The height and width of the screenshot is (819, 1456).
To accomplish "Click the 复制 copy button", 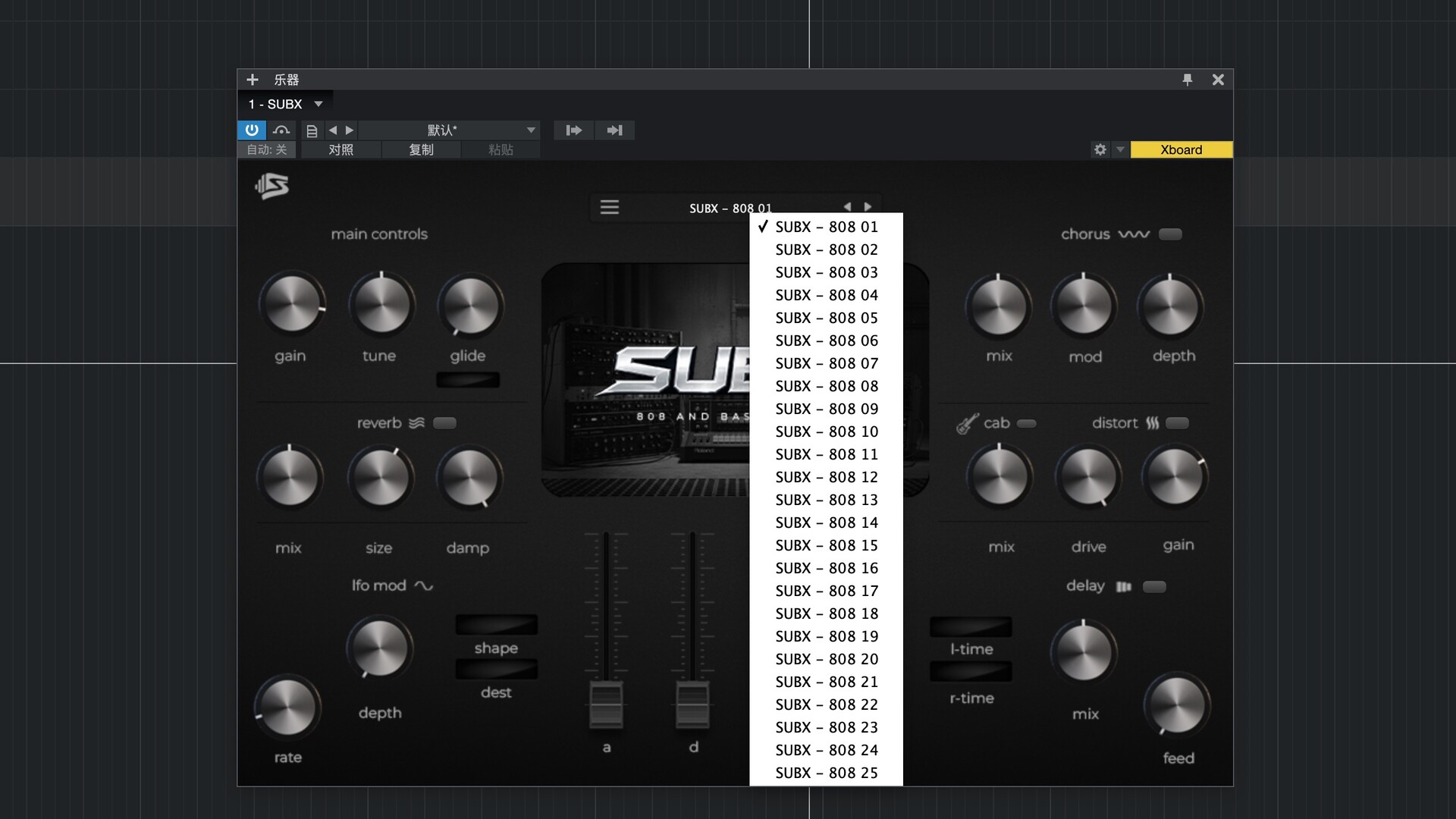I will coord(421,149).
